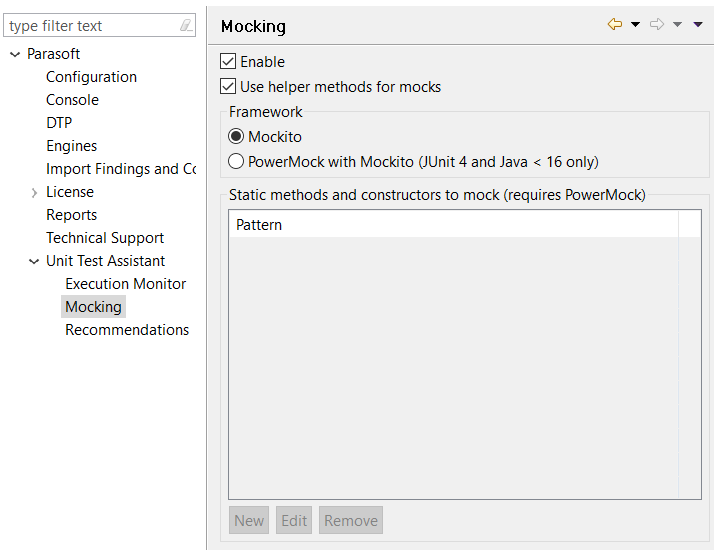
Task: Open the Technical Support page
Action: pyautogui.click(x=105, y=238)
